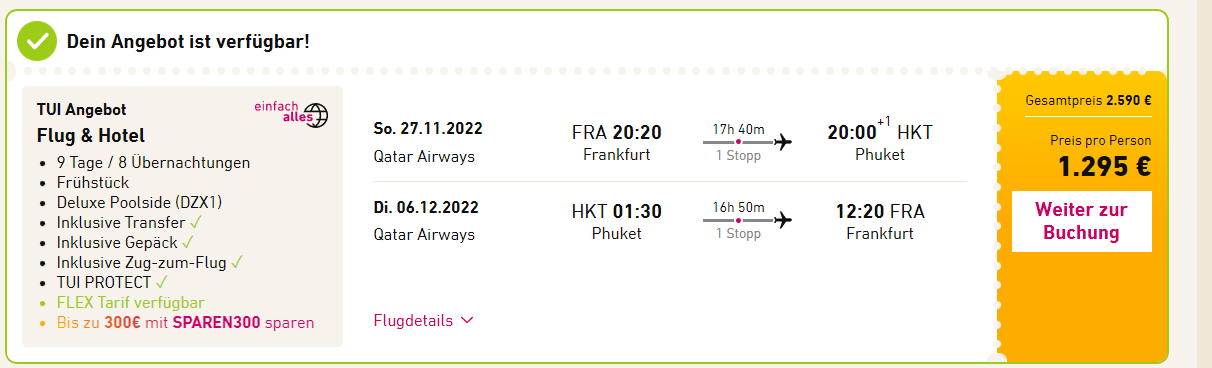Viewport: 1212px width, 368px height.
Task: Click the Zug-zum-Flug green checkmark
Action: click(236, 262)
